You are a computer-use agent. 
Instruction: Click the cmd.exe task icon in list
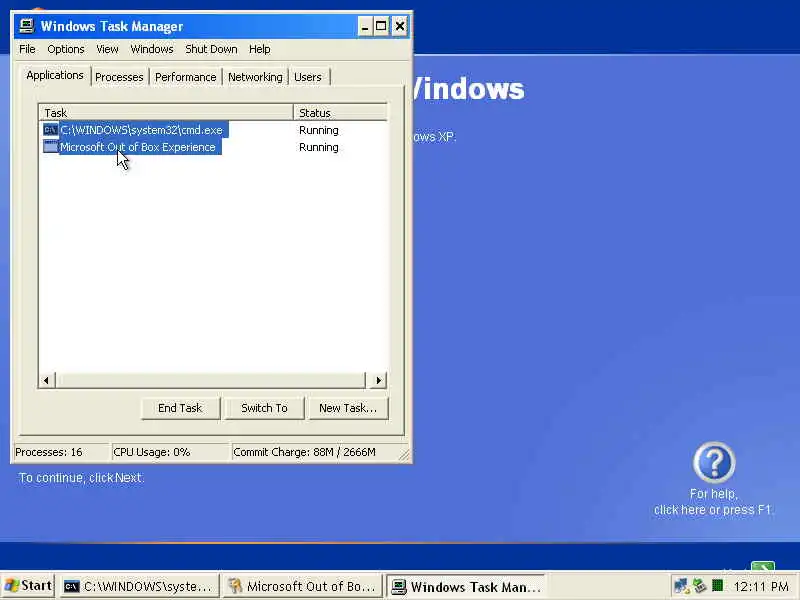[51, 130]
